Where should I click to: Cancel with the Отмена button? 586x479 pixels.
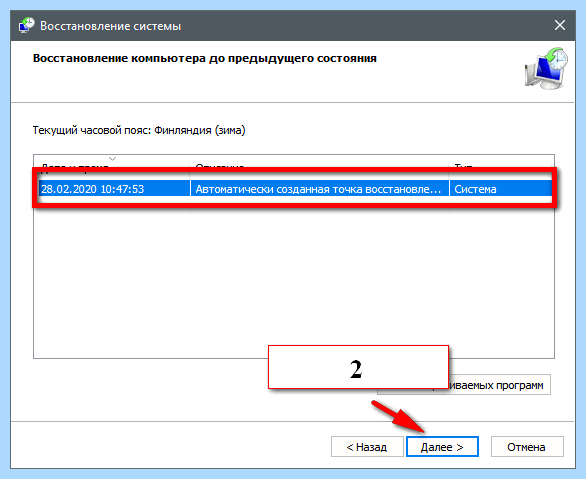pyautogui.click(x=527, y=446)
